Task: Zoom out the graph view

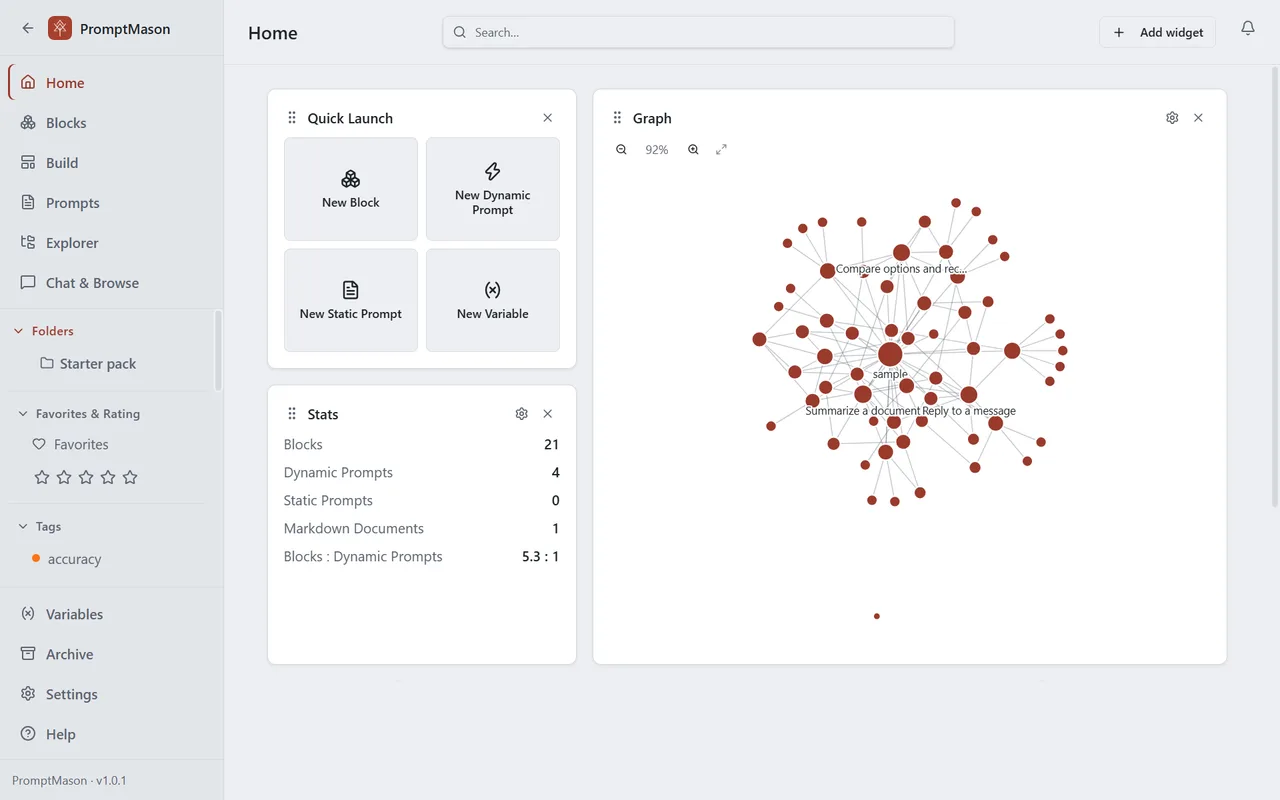Action: coord(621,150)
